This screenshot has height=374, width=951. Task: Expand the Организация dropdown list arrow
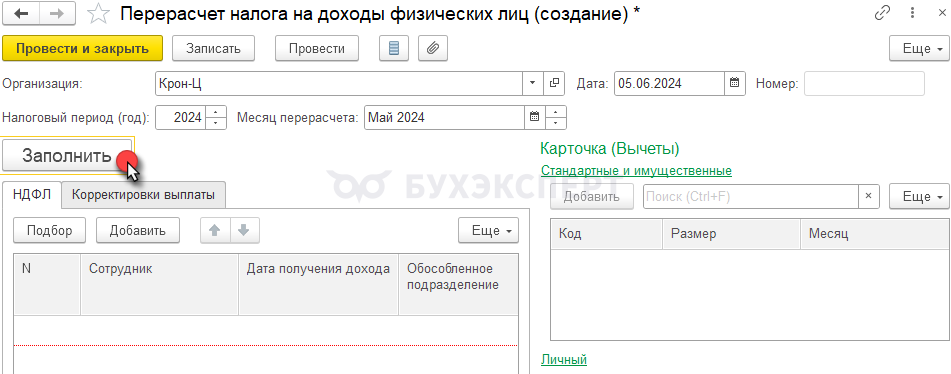(x=533, y=84)
